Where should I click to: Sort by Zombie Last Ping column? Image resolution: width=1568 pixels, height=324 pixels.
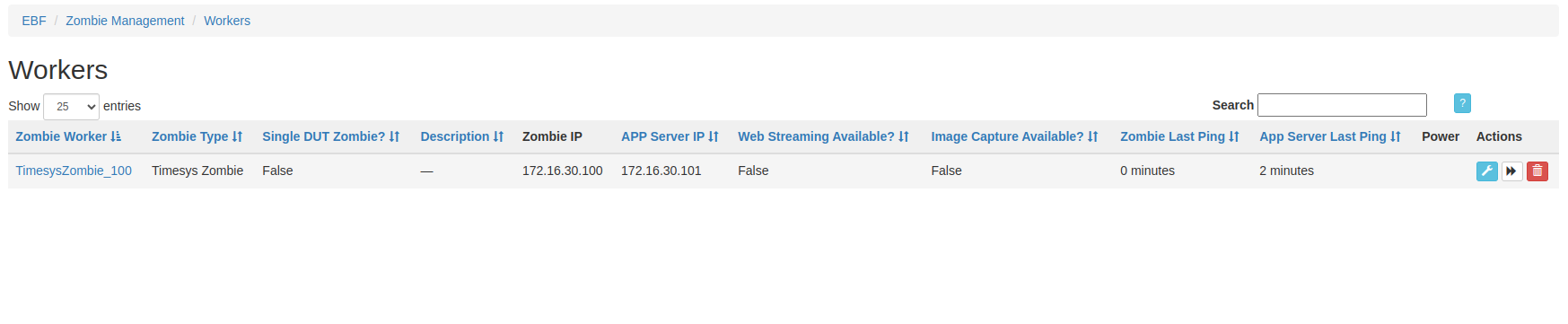1179,136
